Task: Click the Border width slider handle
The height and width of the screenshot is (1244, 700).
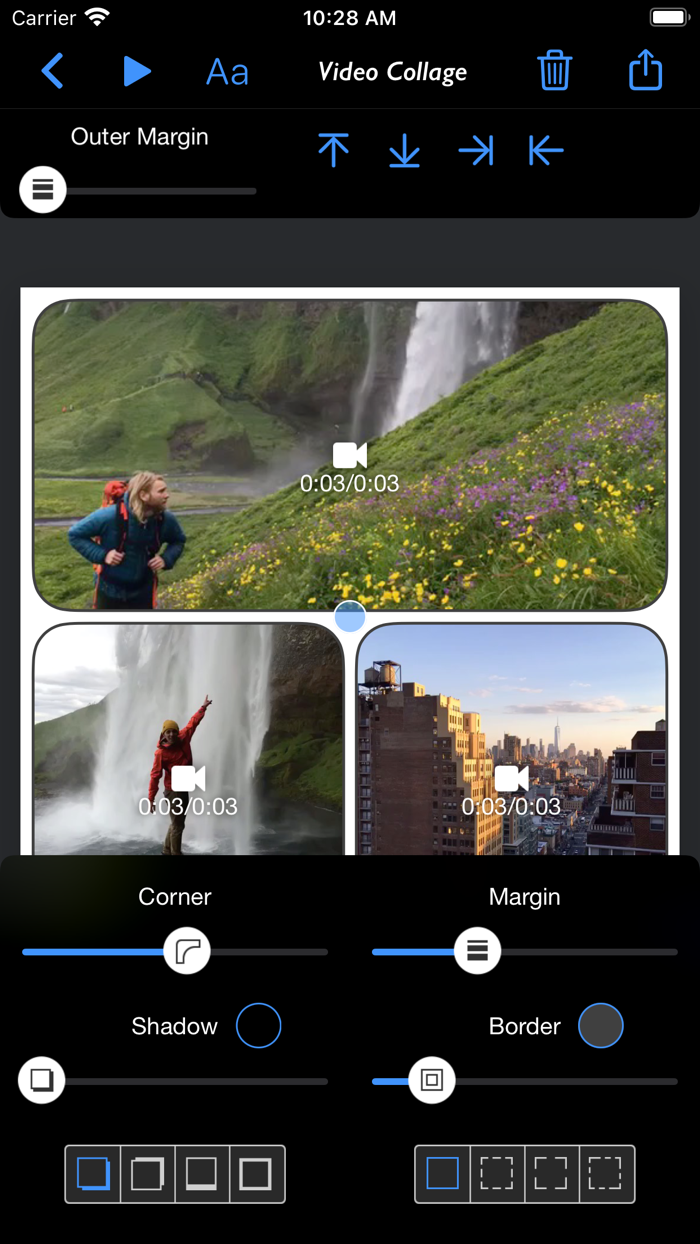Action: pos(432,1080)
